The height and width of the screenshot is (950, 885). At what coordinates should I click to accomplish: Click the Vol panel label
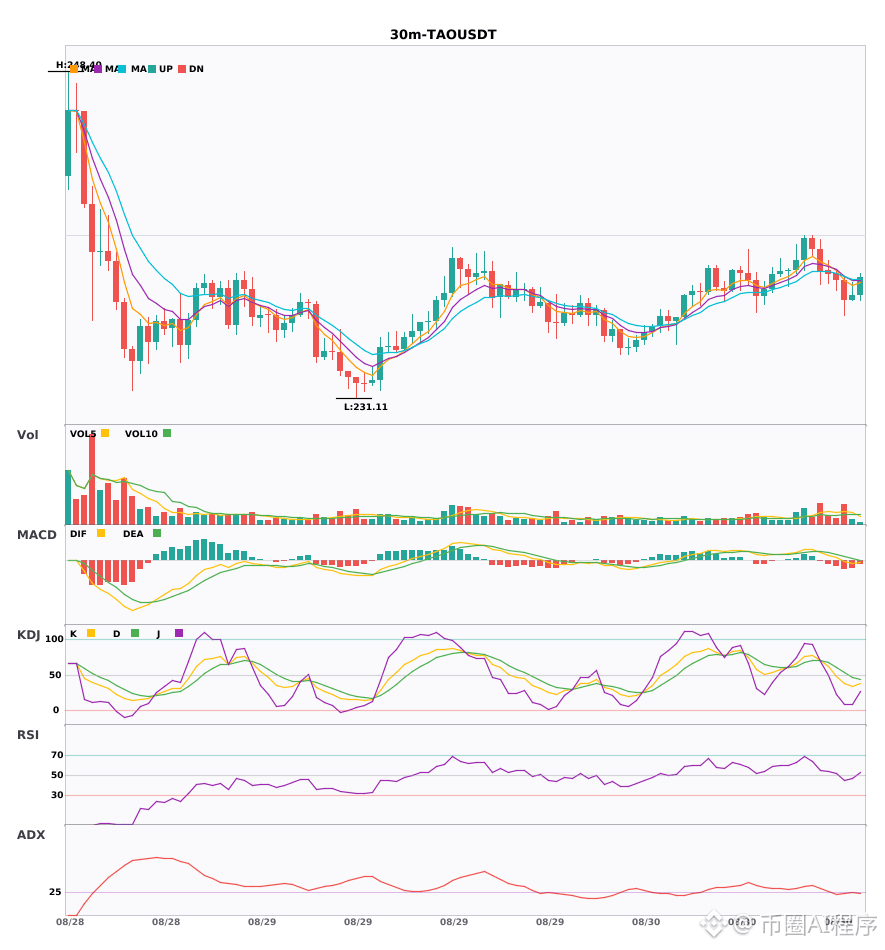tap(27, 435)
